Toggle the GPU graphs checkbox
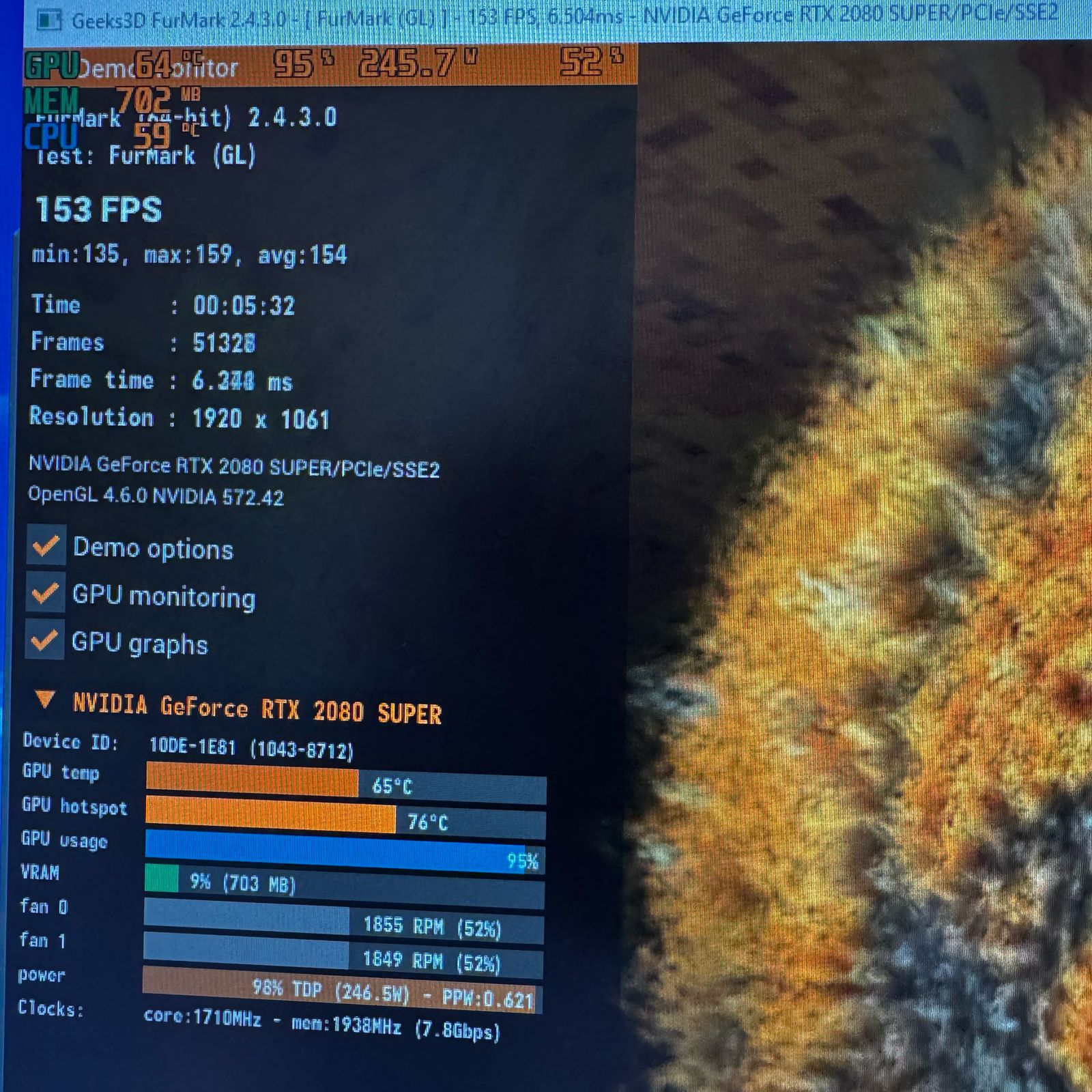 point(45,640)
